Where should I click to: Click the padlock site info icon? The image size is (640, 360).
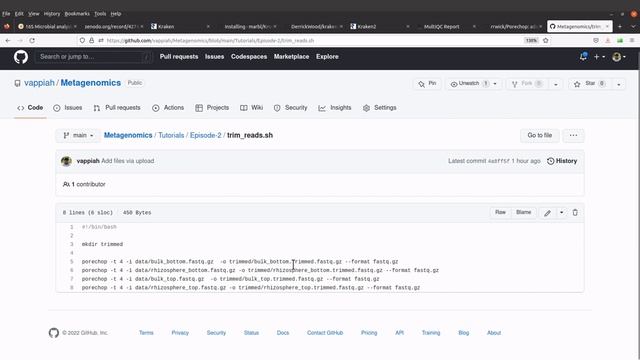pos(91,40)
